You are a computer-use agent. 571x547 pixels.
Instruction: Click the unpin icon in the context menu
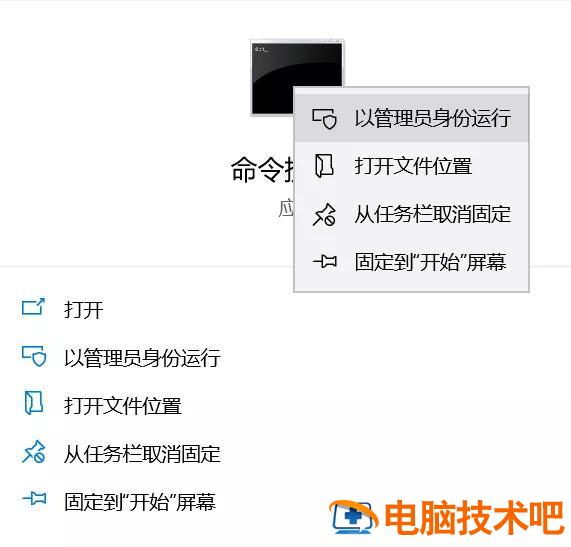pyautogui.click(x=324, y=215)
